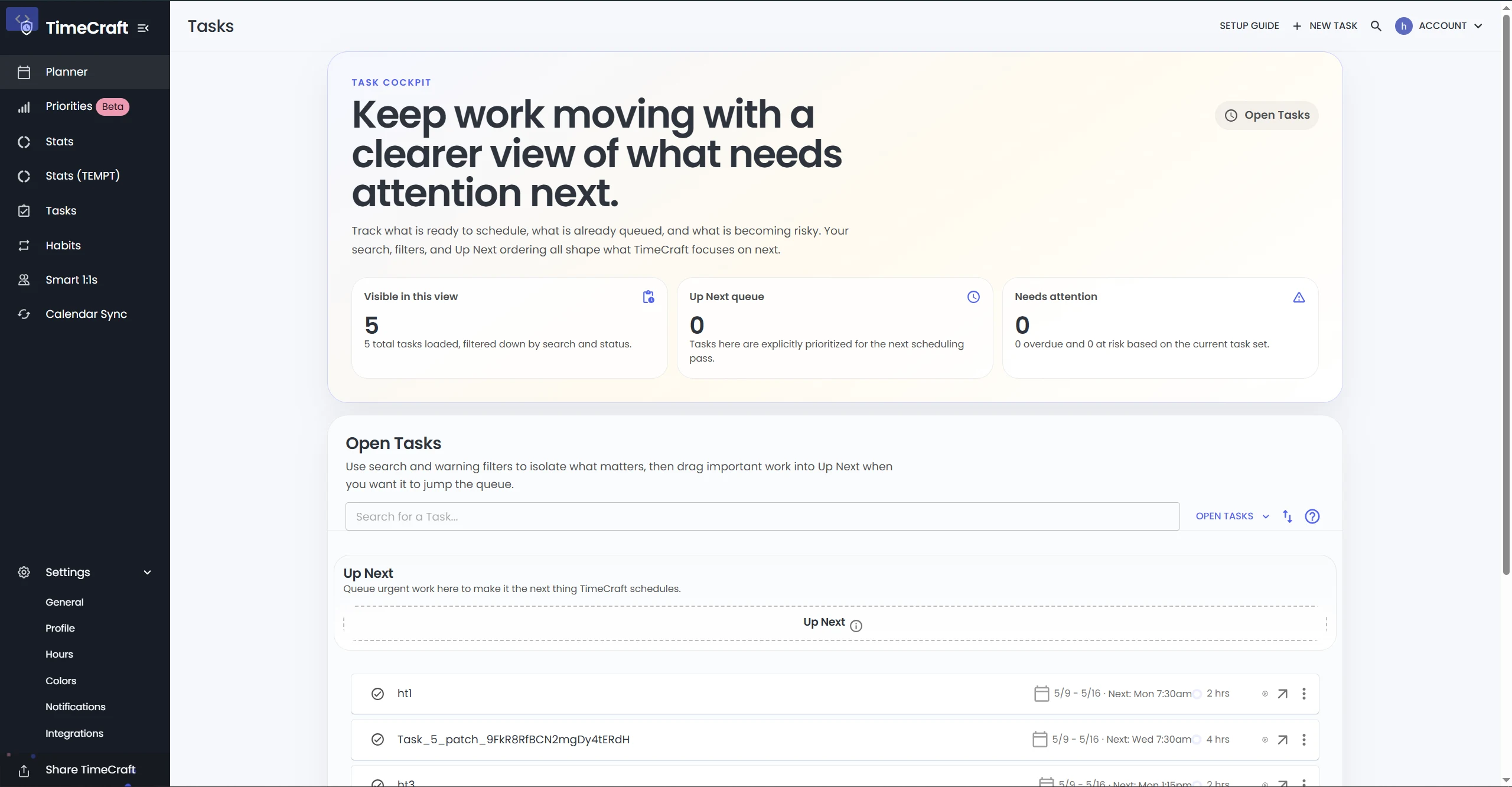Click the sort arrows icon next to OPEN TASKS
Screen dimensions: 1512x787
[x=1288, y=516]
